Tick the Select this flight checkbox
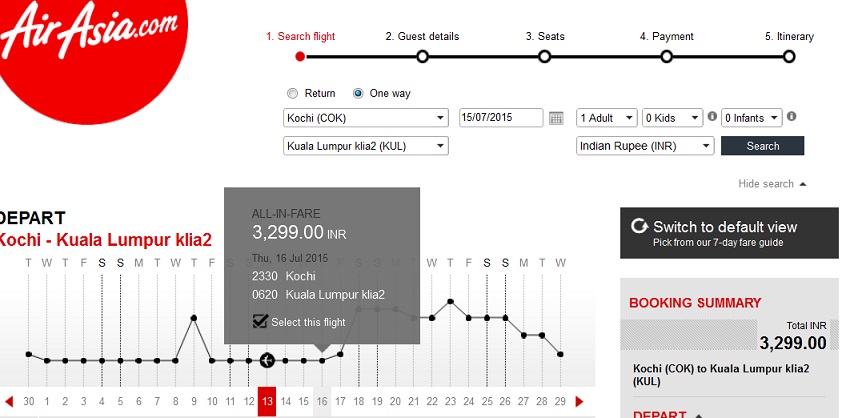 (x=260, y=321)
